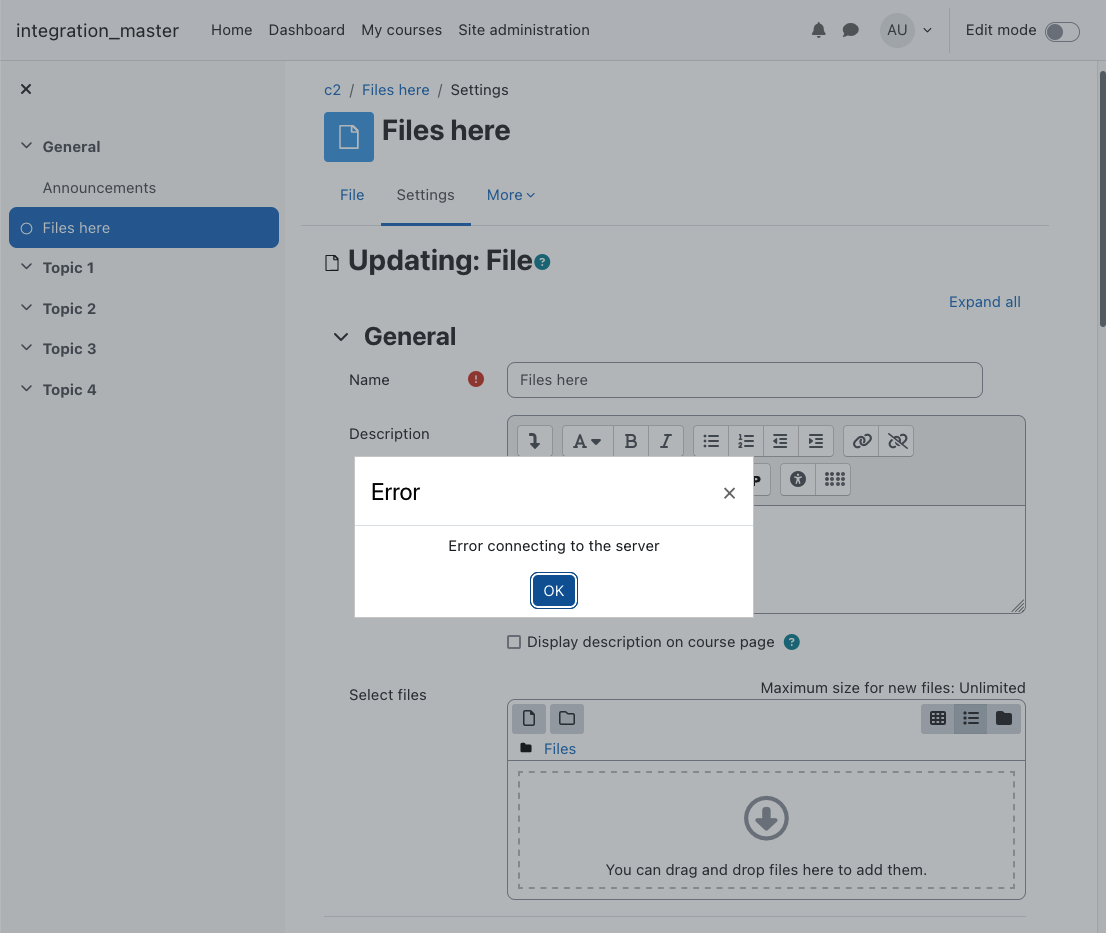Toggle italic formatting in editor
Screen dimensions: 1106x933
pos(665,441)
